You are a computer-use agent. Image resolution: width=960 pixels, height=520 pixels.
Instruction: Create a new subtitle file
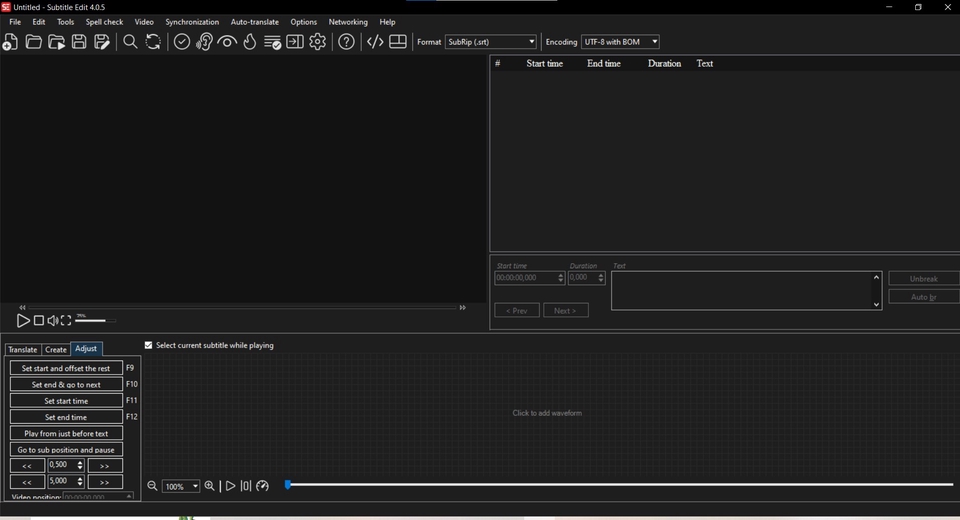tap(10, 42)
